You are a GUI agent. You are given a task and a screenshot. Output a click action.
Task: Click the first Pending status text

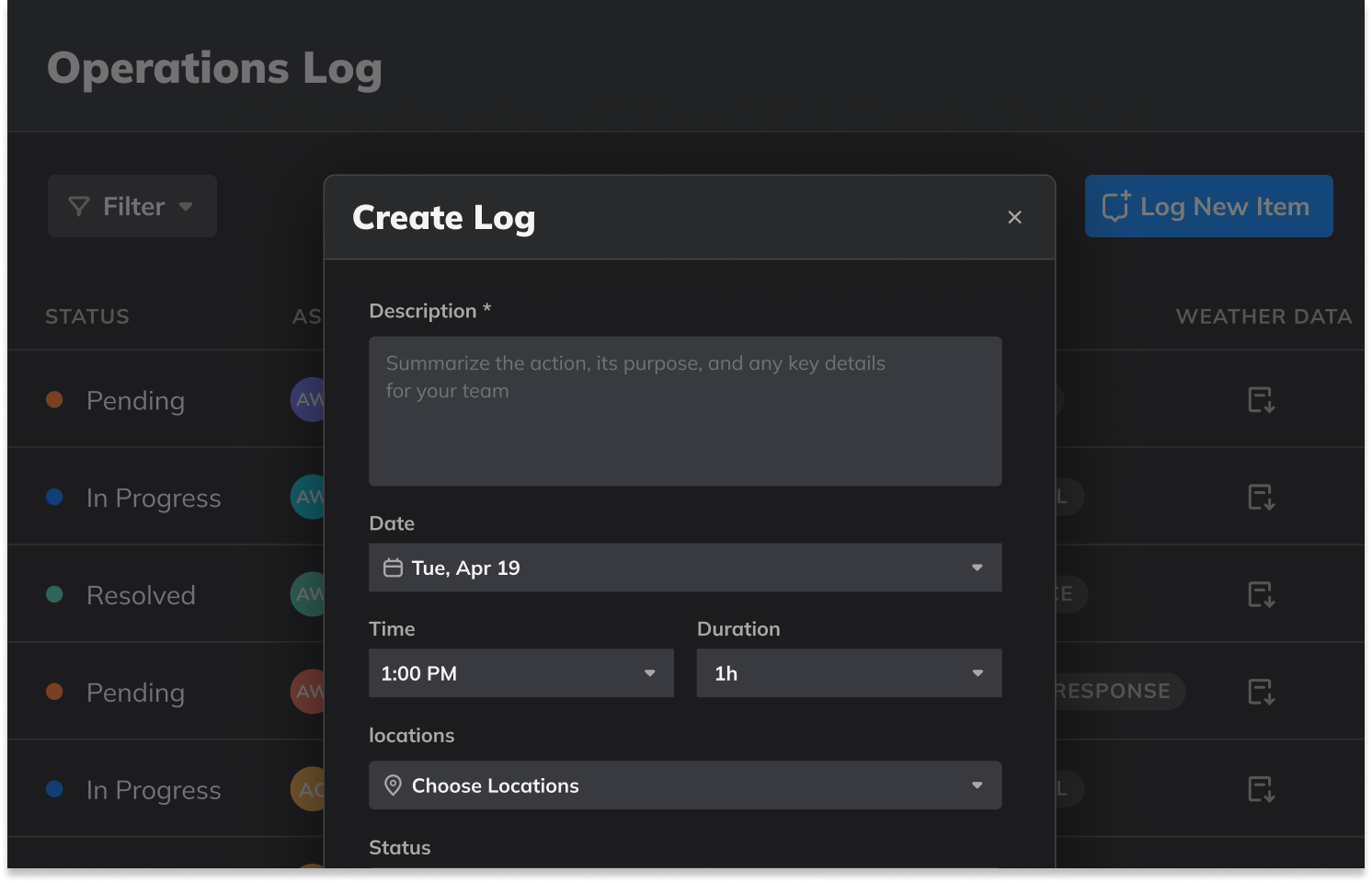pyautogui.click(x=135, y=401)
